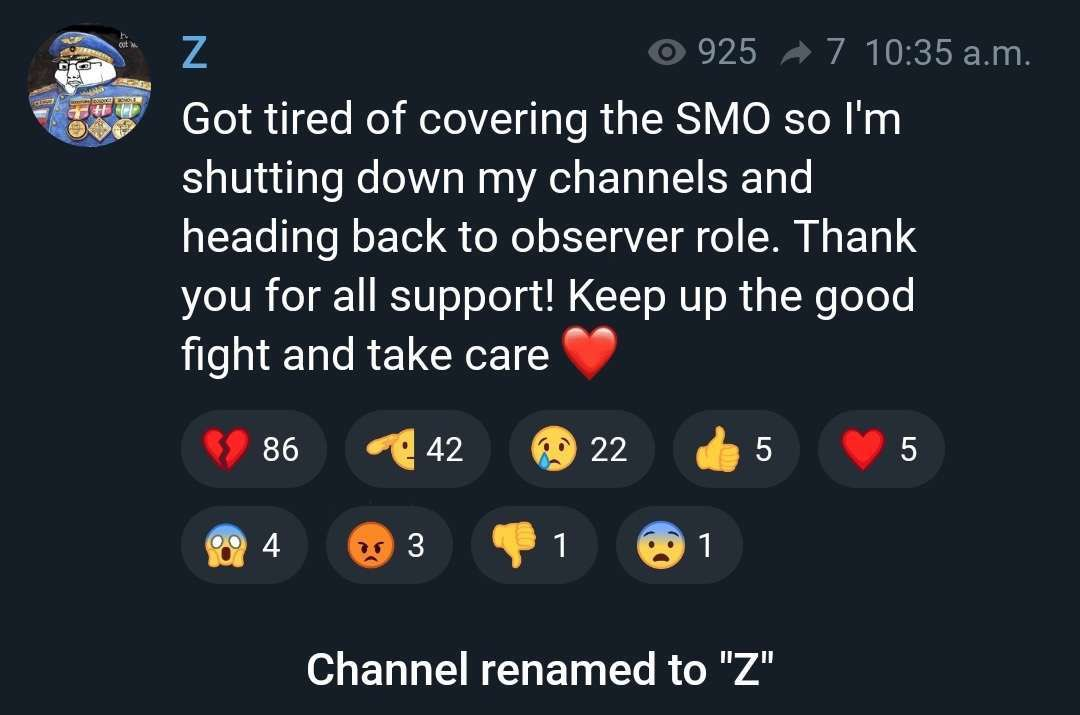The height and width of the screenshot is (715, 1080).
Task: Toggle the red heart reaction with 5
Action: coord(881,449)
